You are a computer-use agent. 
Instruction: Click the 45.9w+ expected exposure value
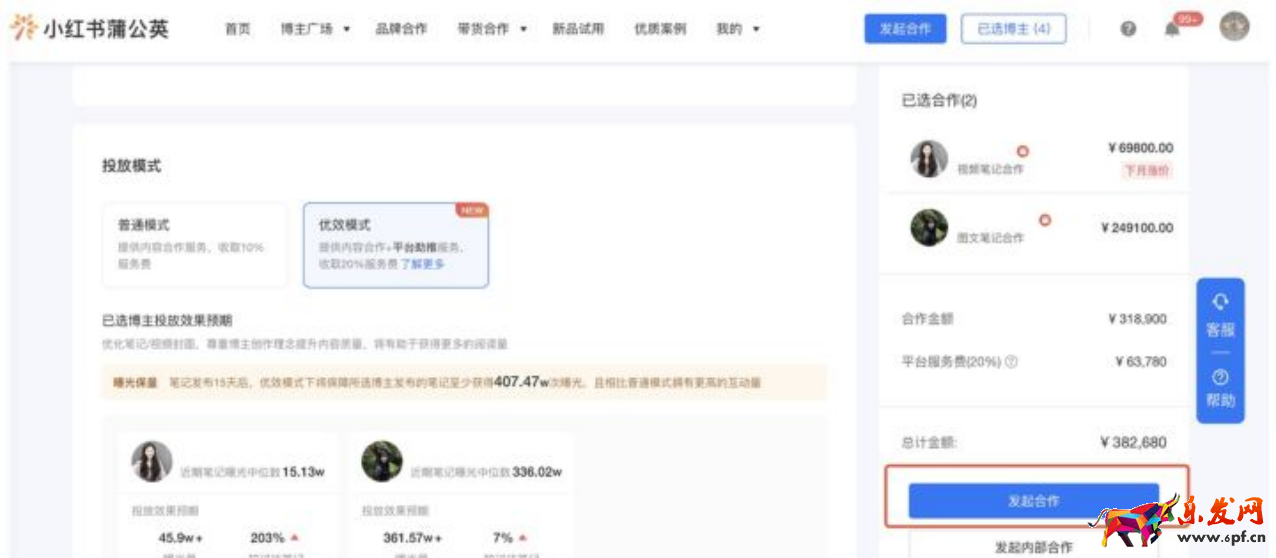click(181, 538)
